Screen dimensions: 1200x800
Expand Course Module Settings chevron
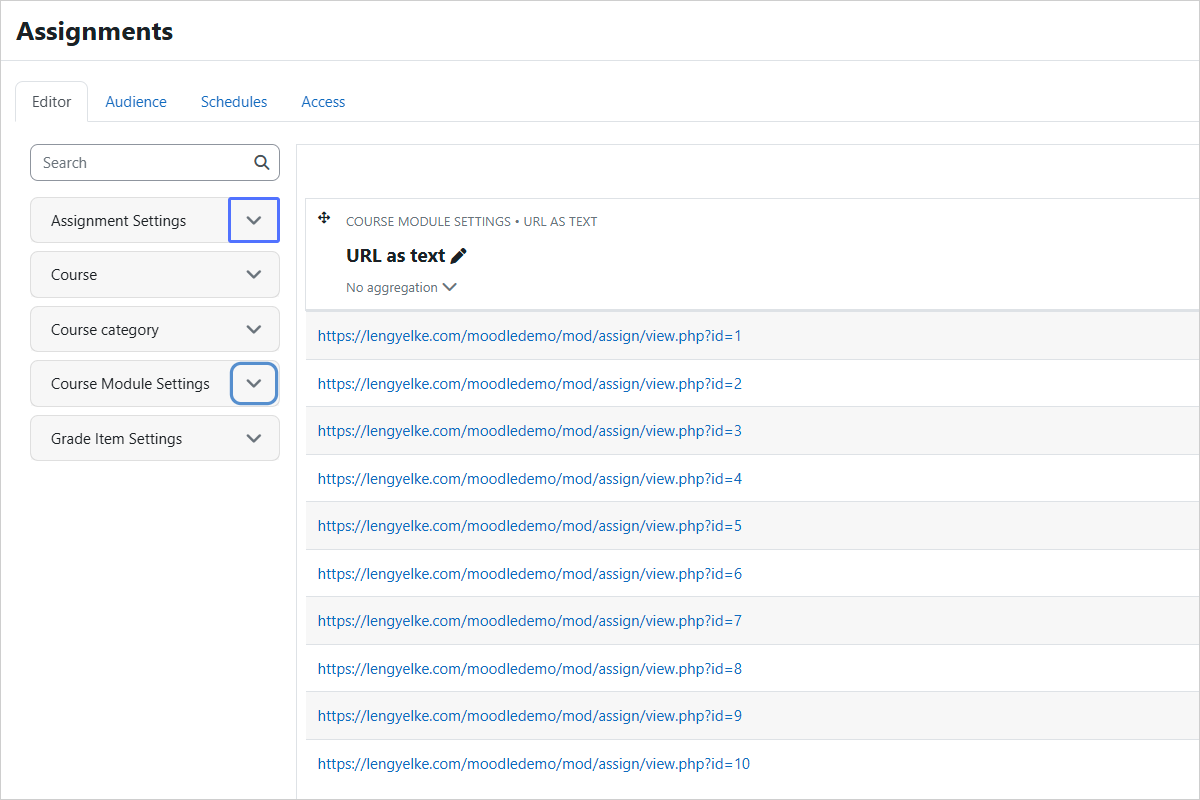(254, 383)
